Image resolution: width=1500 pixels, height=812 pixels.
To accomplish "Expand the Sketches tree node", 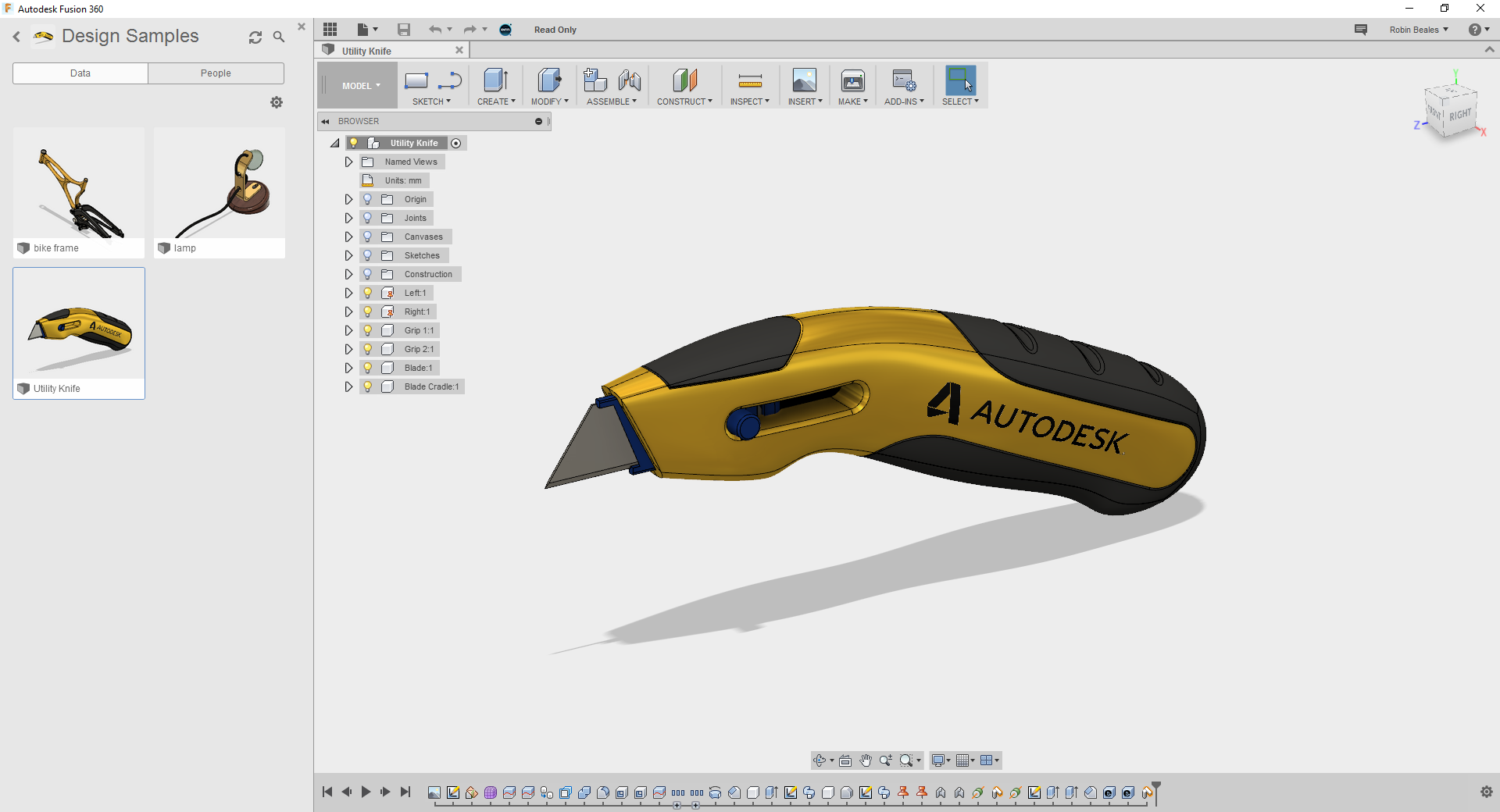I will [x=348, y=255].
